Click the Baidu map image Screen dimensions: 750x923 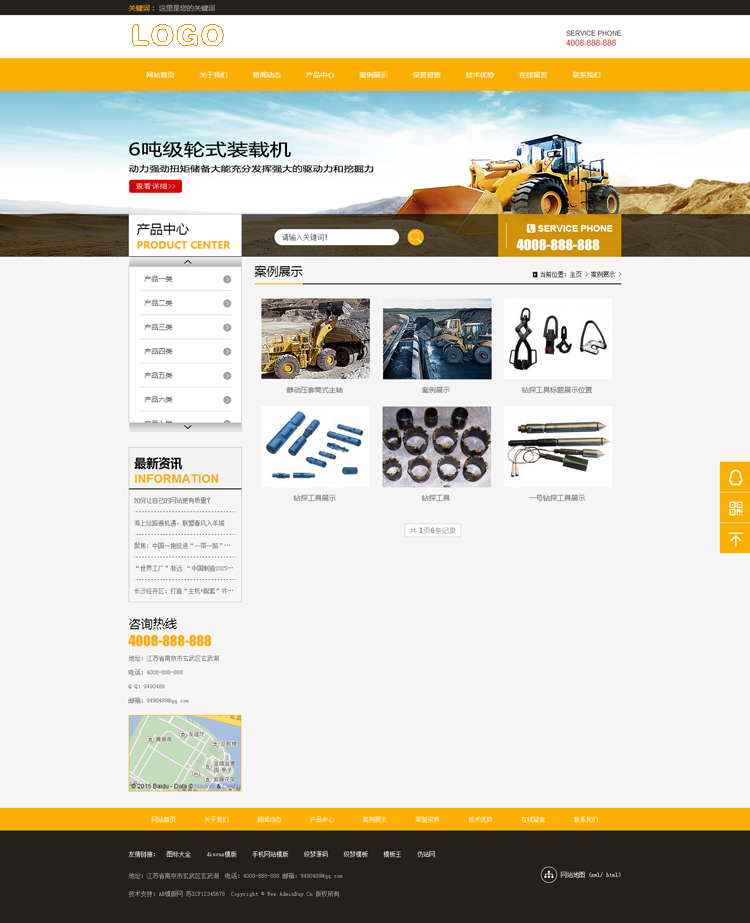pyautogui.click(x=185, y=753)
